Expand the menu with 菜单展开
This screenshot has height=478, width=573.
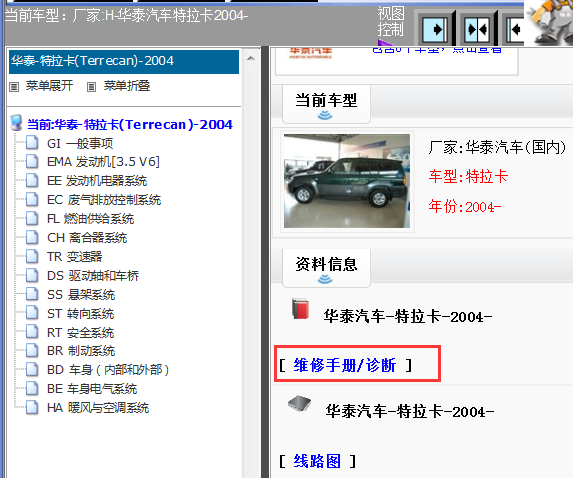click(x=49, y=86)
